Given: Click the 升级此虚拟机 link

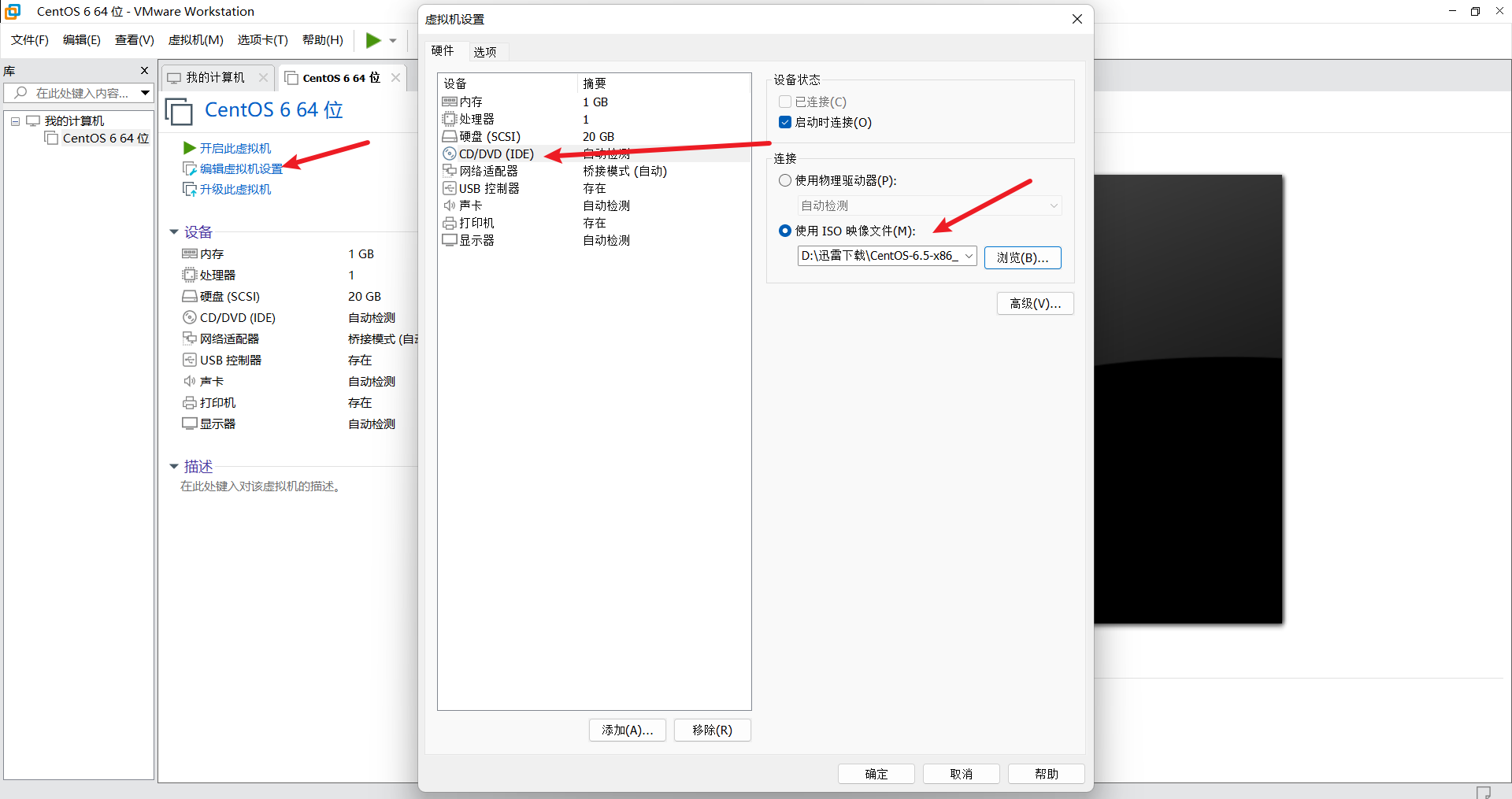Looking at the screenshot, I should 235,189.
